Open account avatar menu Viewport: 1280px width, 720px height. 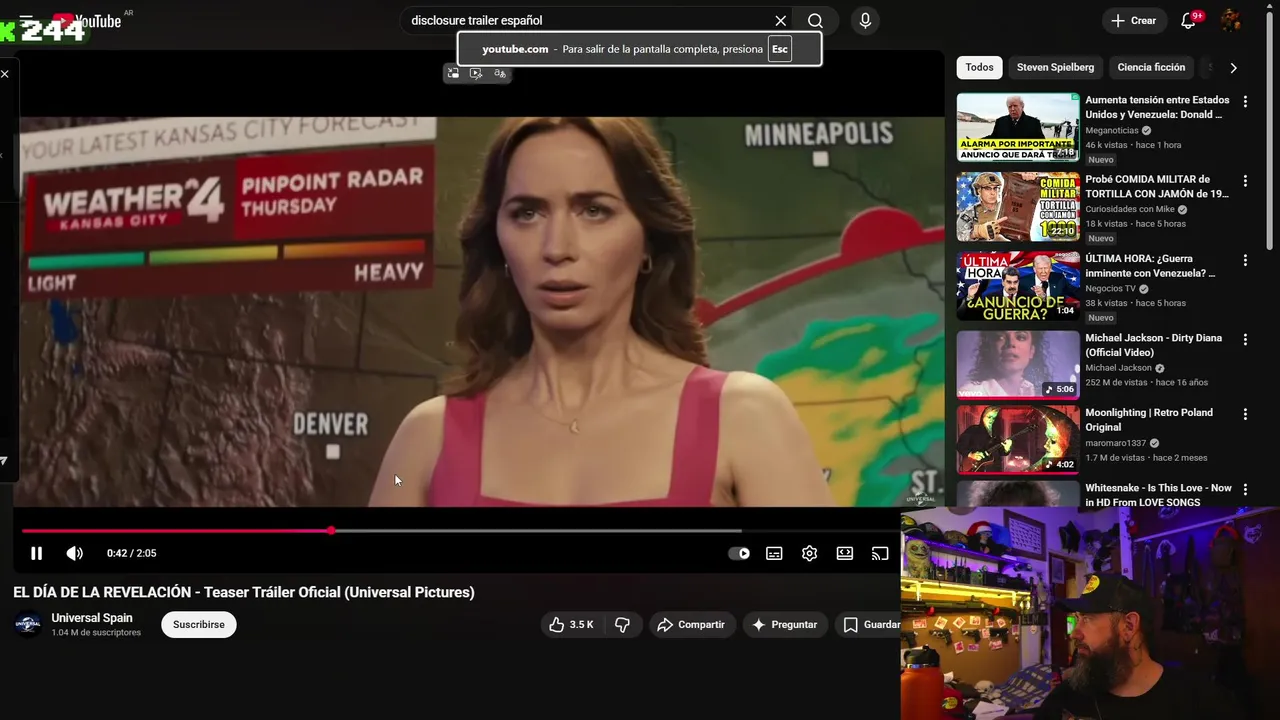(x=1231, y=20)
